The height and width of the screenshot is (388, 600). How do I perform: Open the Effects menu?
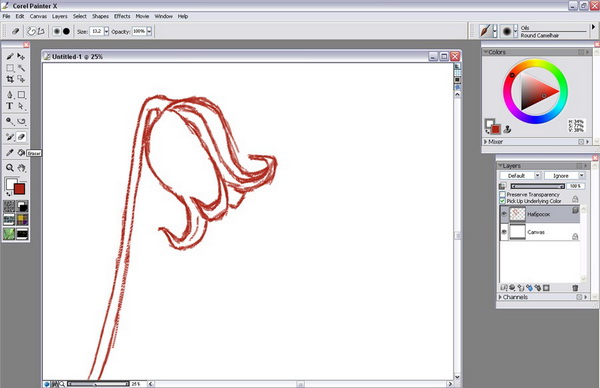click(122, 16)
